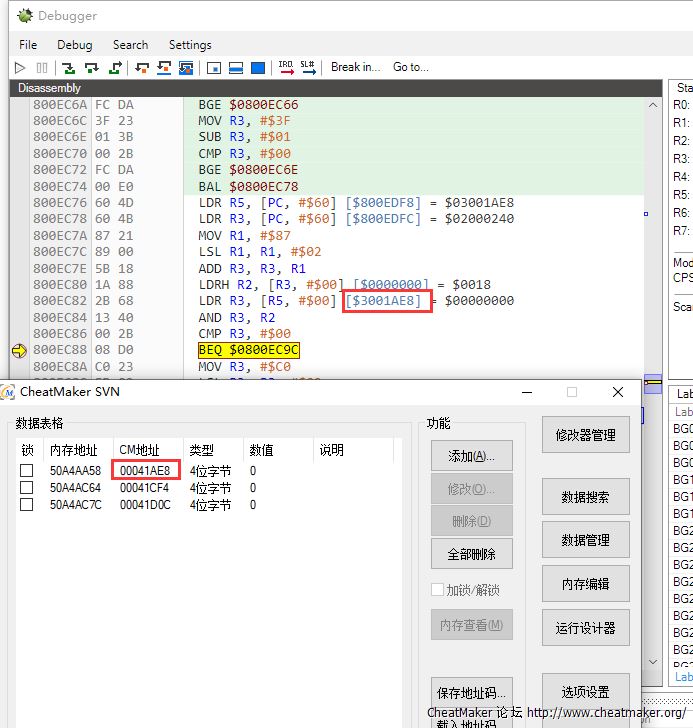This screenshot has height=728, width=693.
Task: Click the [$800EDF8] address reference
Action: (383, 203)
